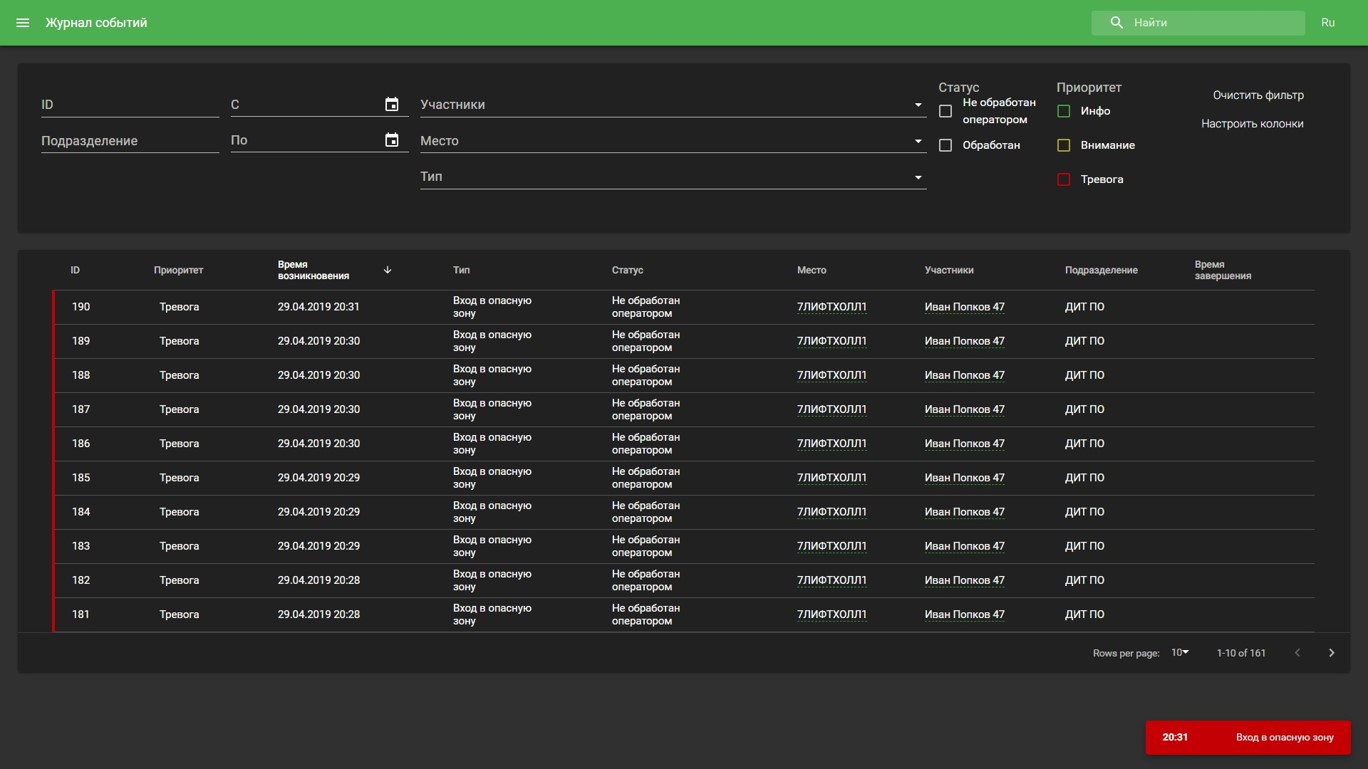Sort by the ID column header

tap(75, 270)
